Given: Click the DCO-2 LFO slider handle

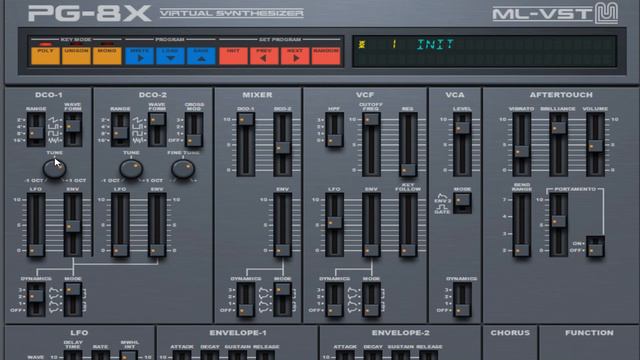Looking at the screenshot, I should (x=120, y=250).
